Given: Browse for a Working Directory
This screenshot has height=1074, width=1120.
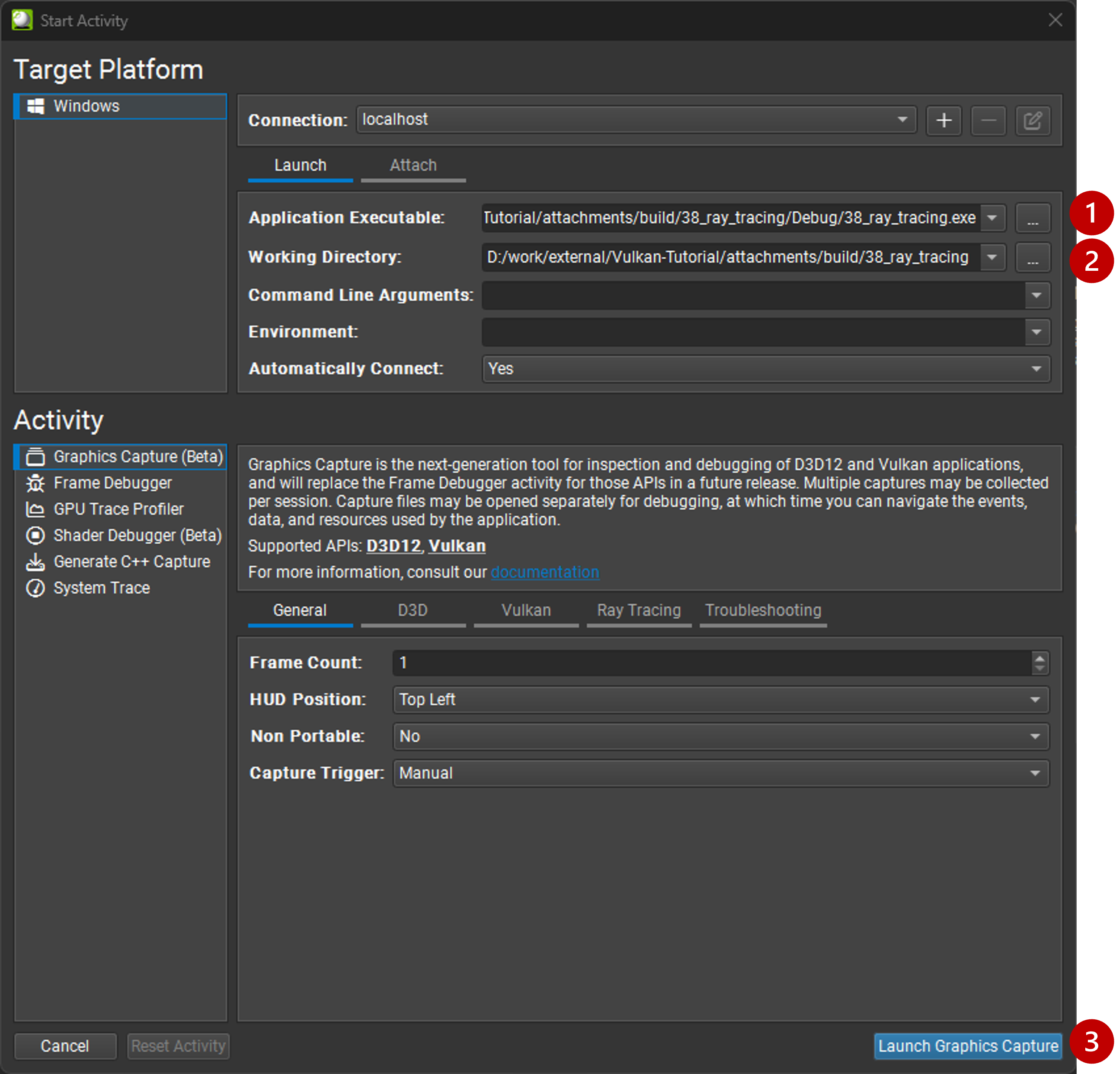Looking at the screenshot, I should click(1032, 257).
